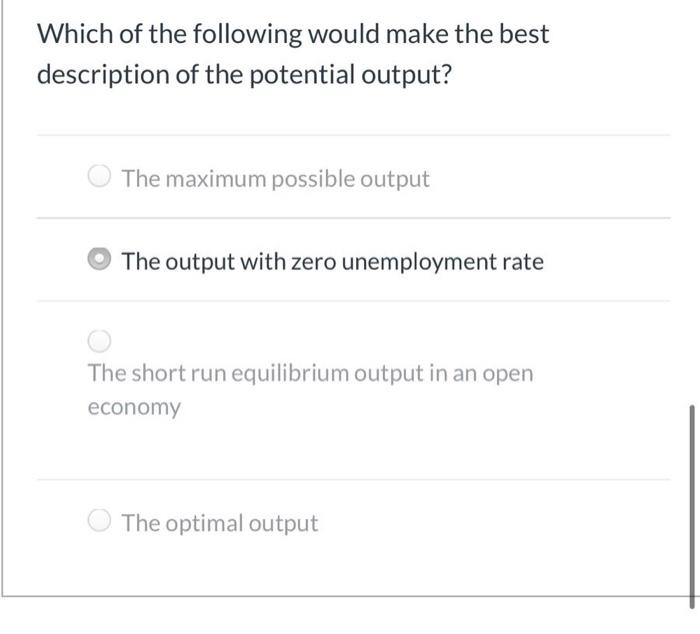Click the word 'economy' in the third option
This screenshot has width=700, height=634.
tap(134, 408)
